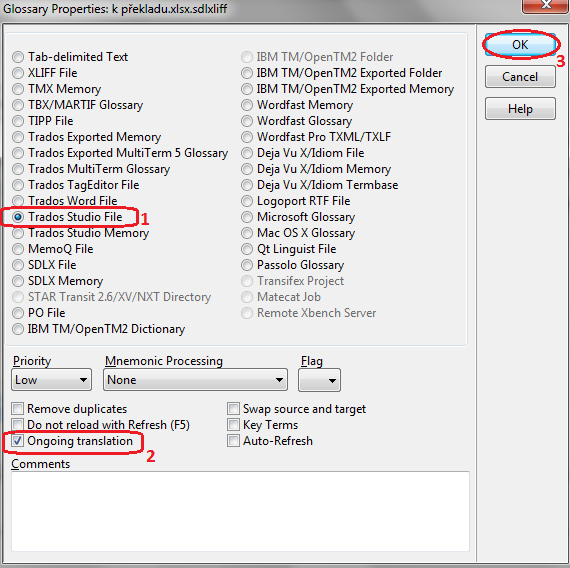Viewport: 570px width, 568px height.
Task: Open the Help button
Action: pos(520,109)
